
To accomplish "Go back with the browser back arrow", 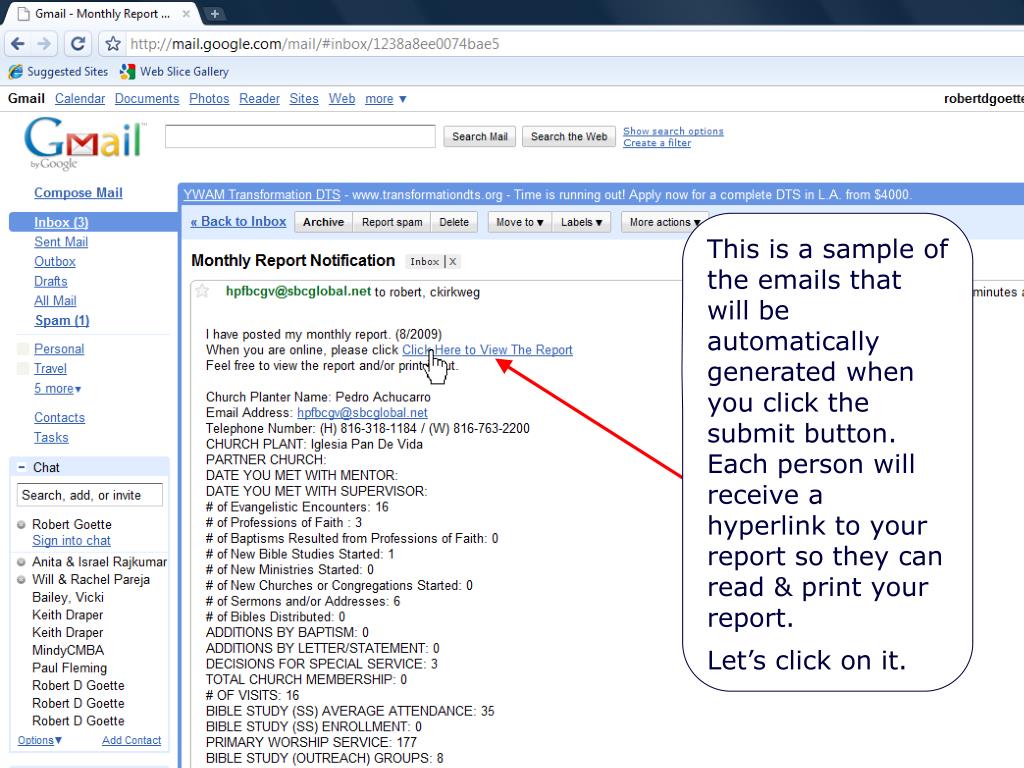I will [18, 44].
